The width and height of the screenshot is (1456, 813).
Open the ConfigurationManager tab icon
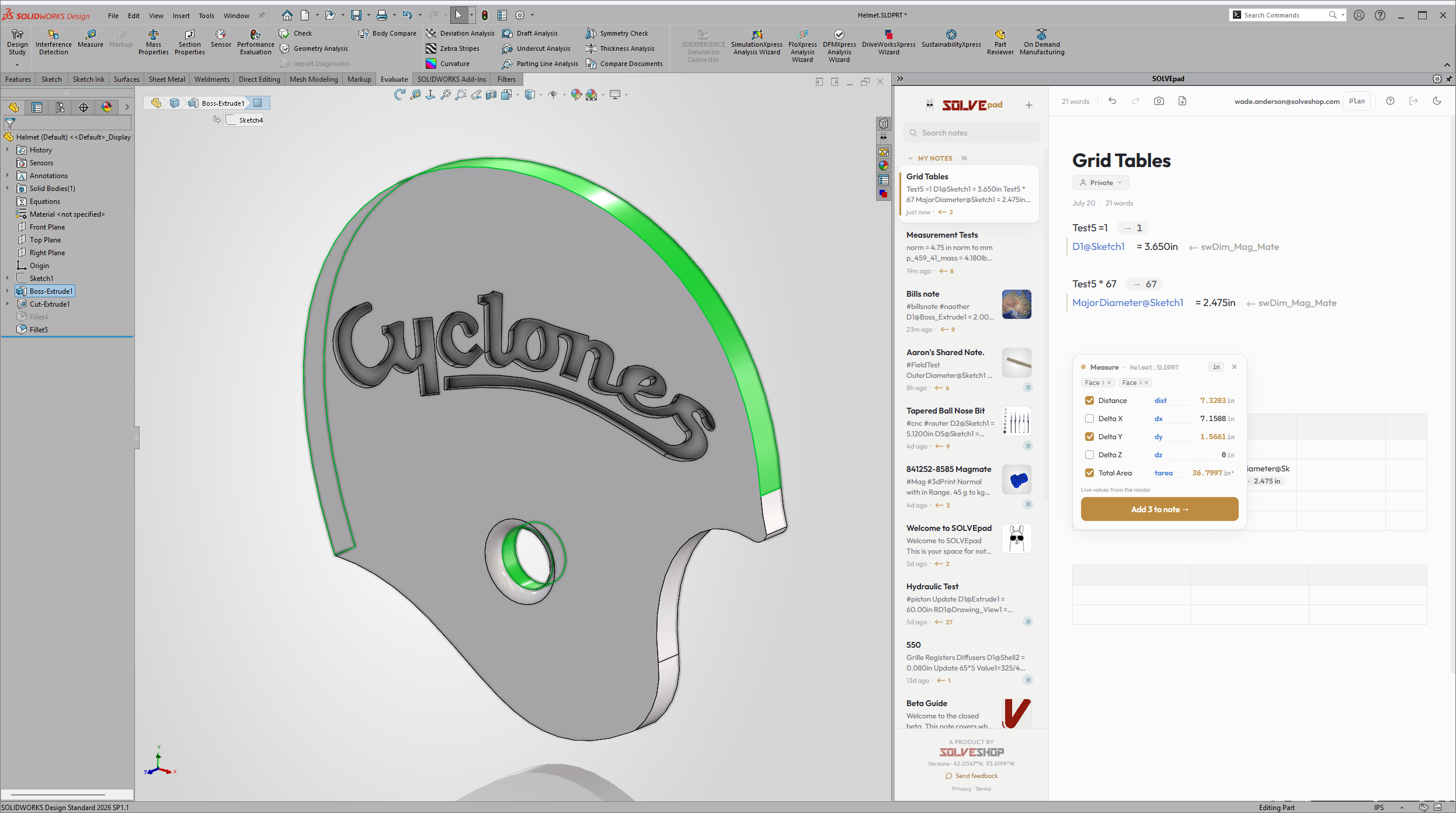(x=60, y=107)
